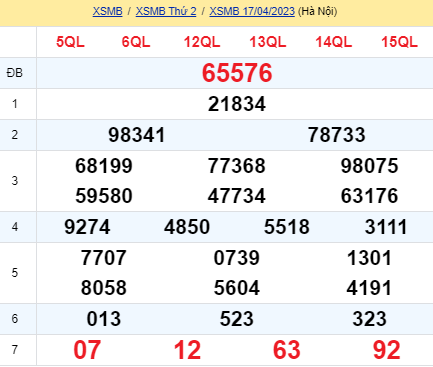Click third prize number 47734

[237, 196]
